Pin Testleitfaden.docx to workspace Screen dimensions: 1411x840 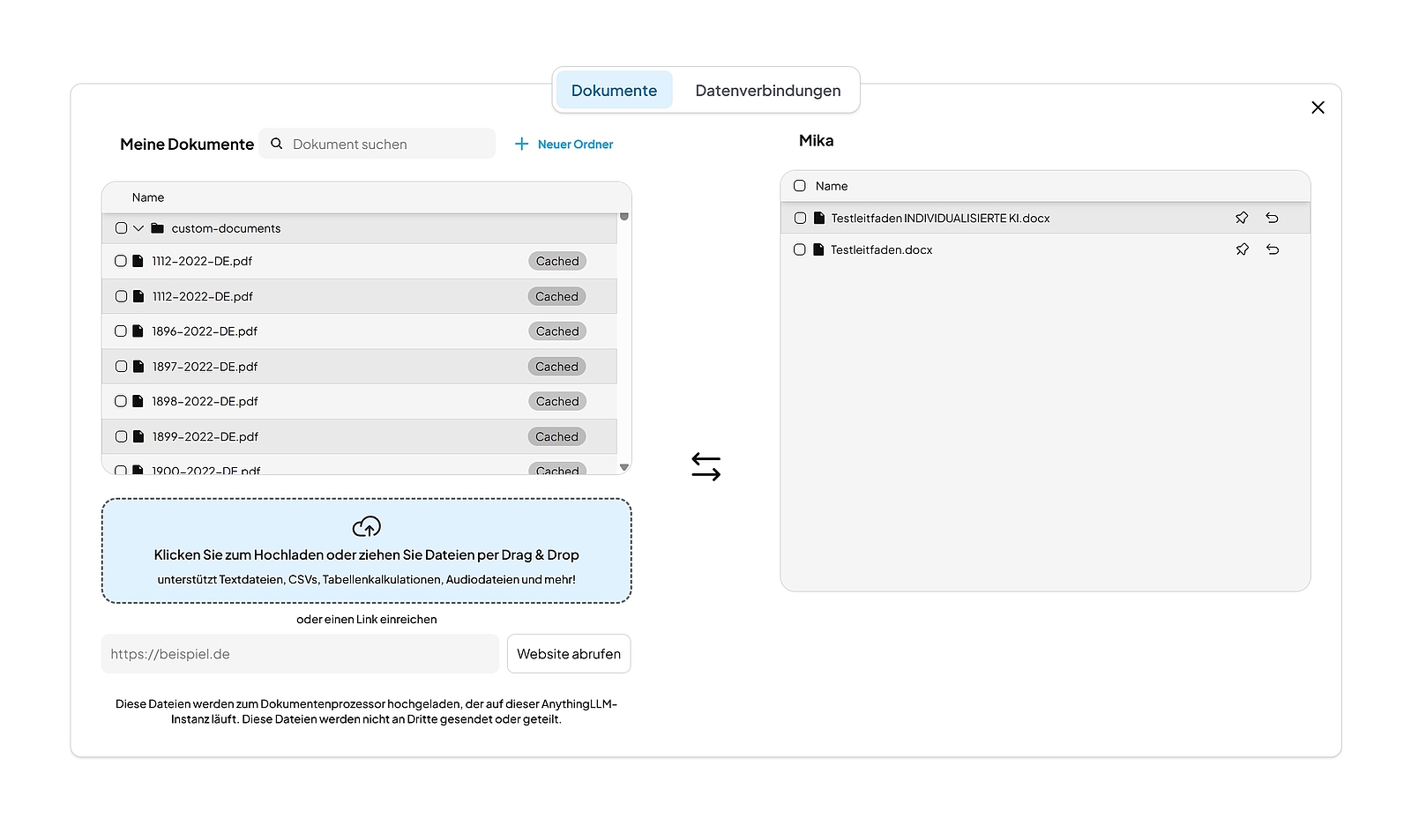[1242, 249]
